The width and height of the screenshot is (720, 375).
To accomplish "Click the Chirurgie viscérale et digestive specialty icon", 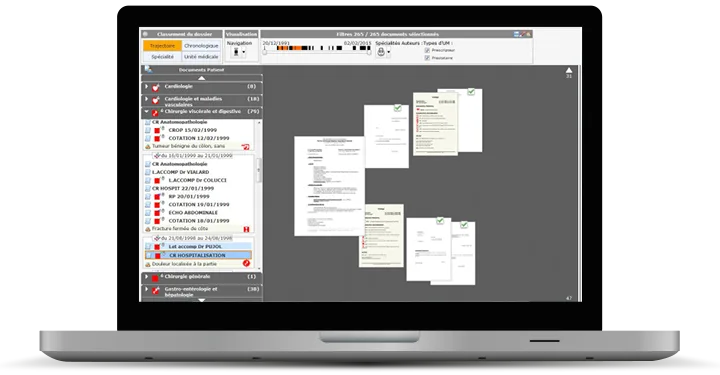I will click(x=155, y=112).
